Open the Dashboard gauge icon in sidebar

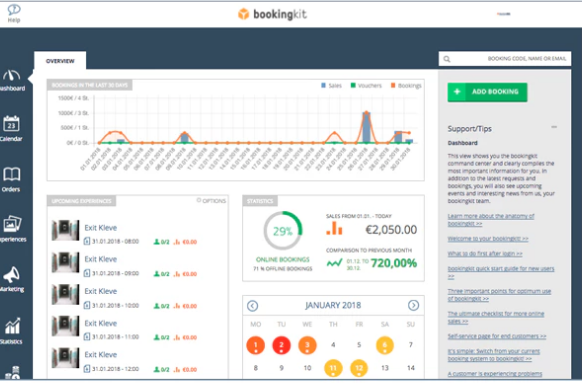tap(12, 76)
